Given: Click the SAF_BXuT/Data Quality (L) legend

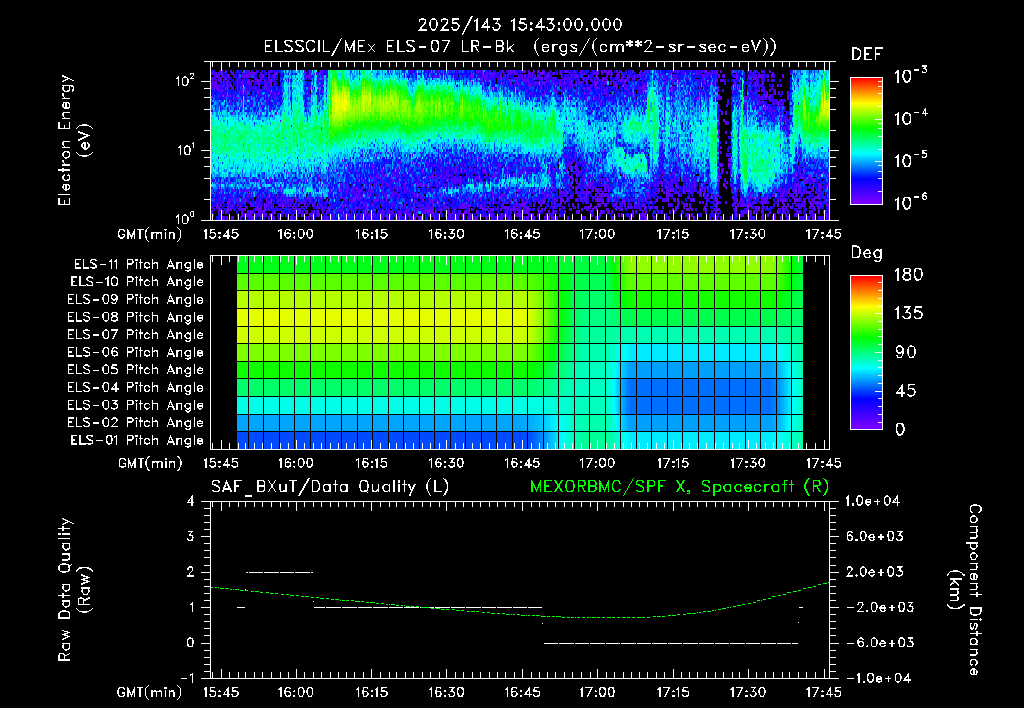Looking at the screenshot, I should [330, 487].
